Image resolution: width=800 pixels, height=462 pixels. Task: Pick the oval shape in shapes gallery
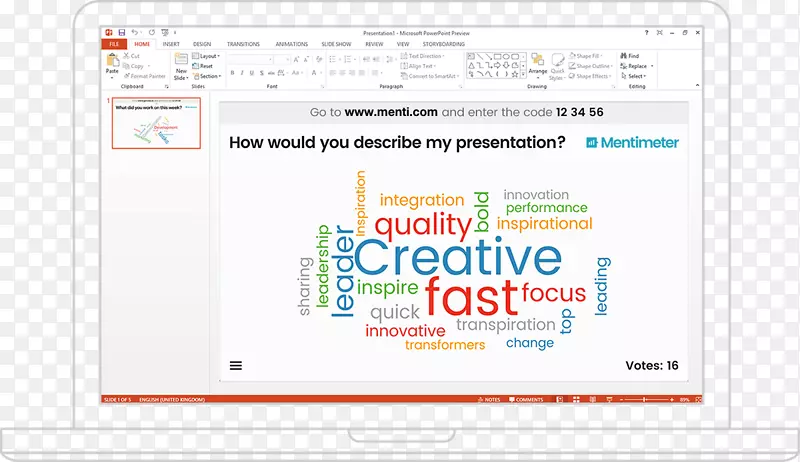point(506,57)
